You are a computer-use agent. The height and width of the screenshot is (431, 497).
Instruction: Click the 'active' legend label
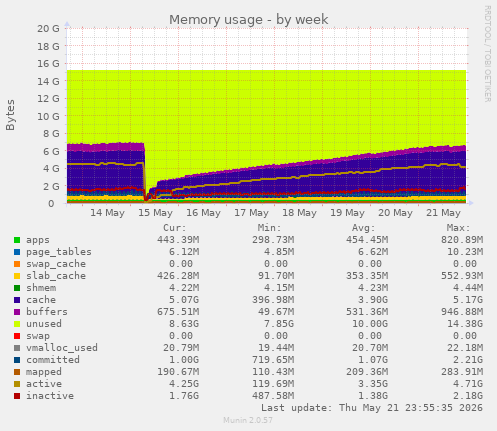point(44,384)
